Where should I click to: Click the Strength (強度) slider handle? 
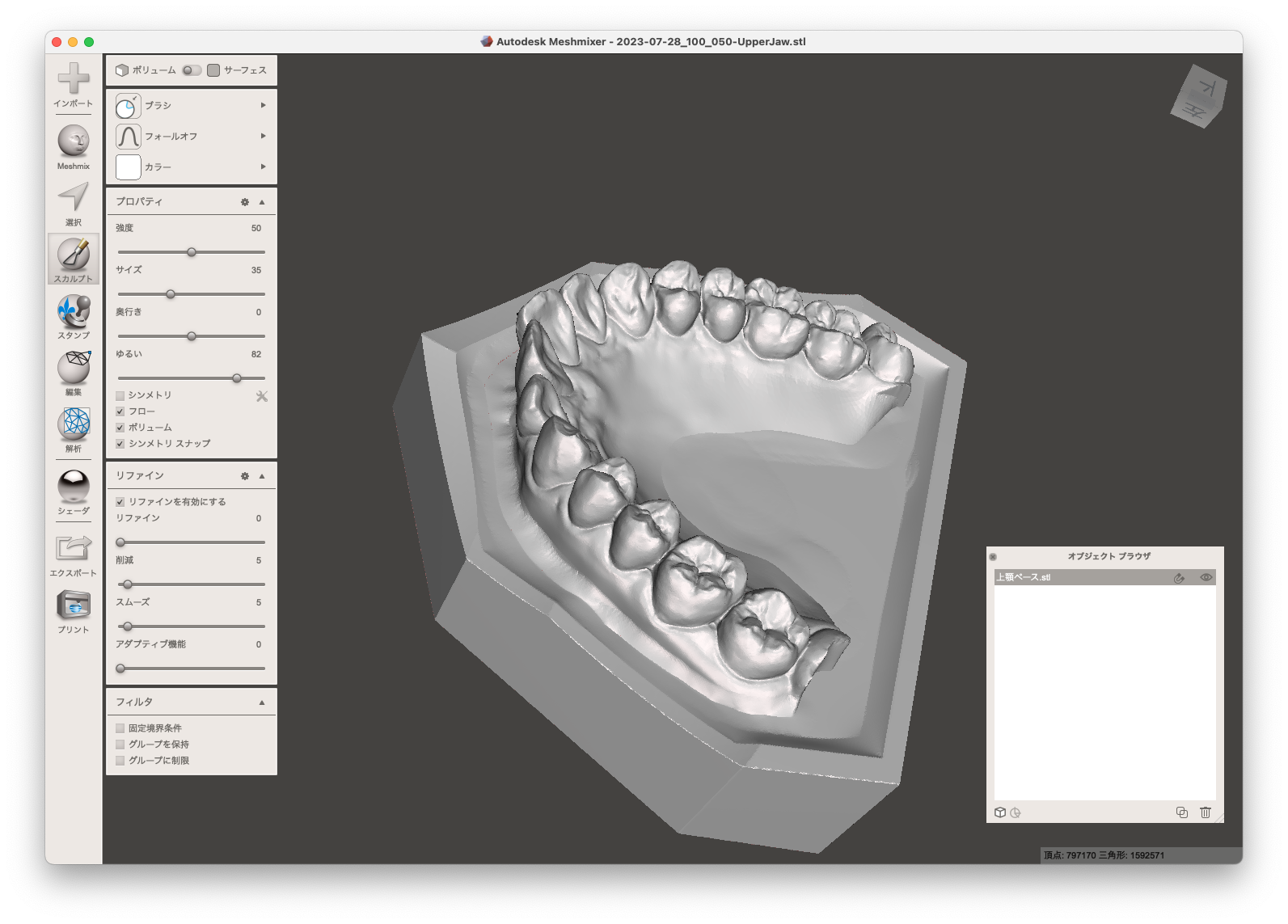click(192, 252)
